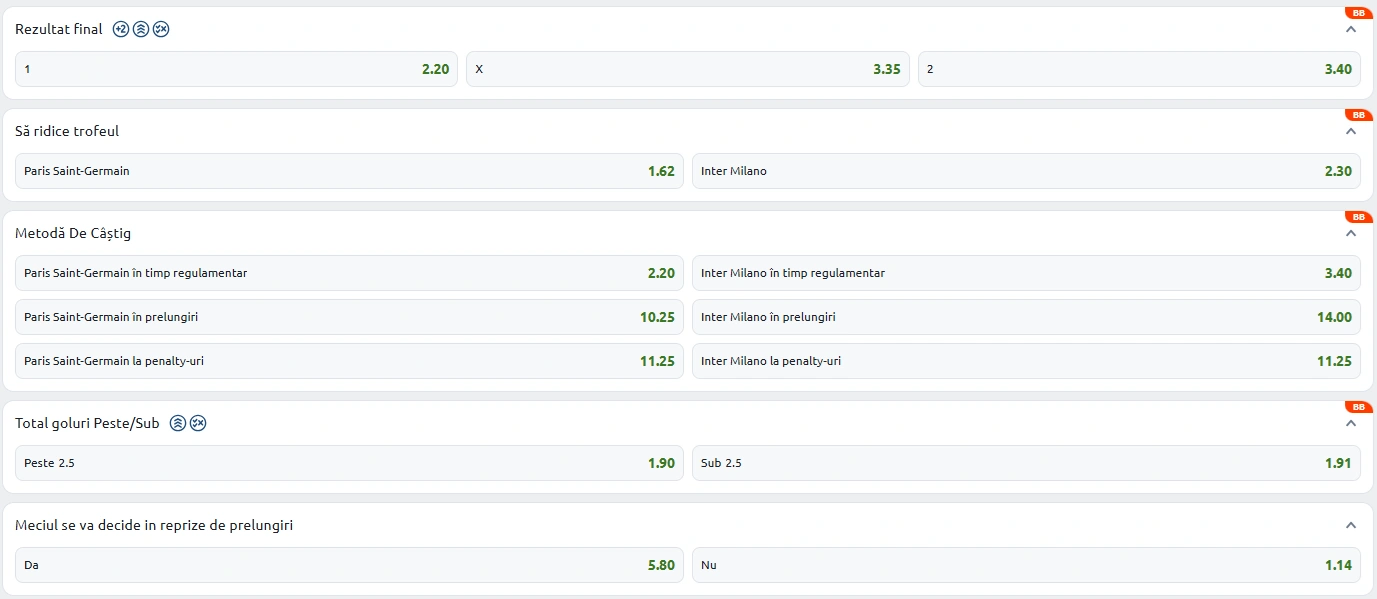Click the Metodă De Câștig heading
This screenshot has height=599, width=1377.
[x=73, y=233]
